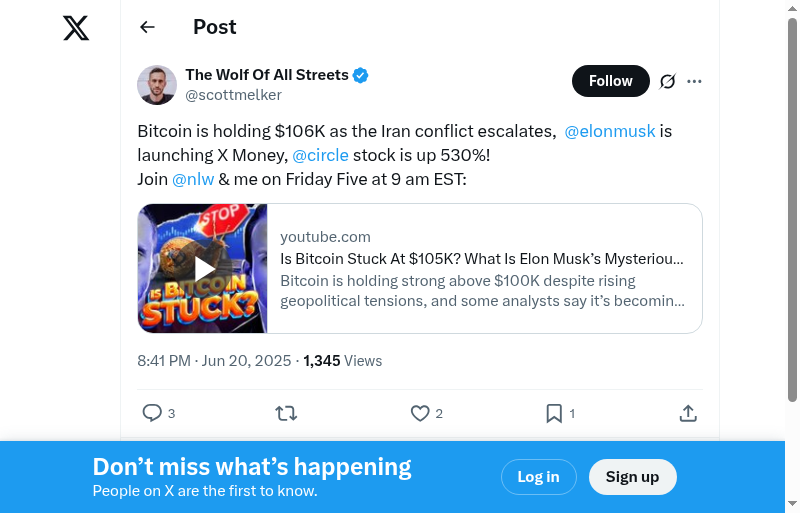Open the Grok explain icon

pos(668,81)
